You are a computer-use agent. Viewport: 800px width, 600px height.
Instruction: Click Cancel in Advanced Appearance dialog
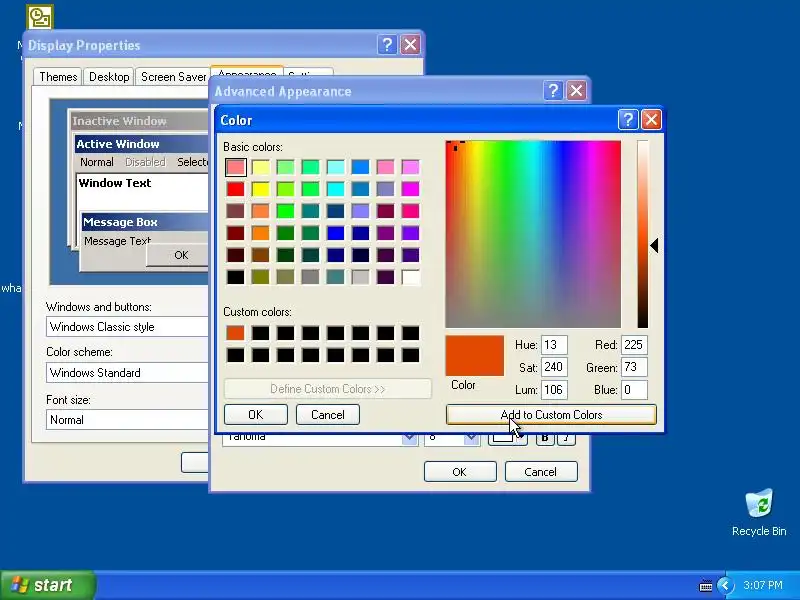click(541, 471)
